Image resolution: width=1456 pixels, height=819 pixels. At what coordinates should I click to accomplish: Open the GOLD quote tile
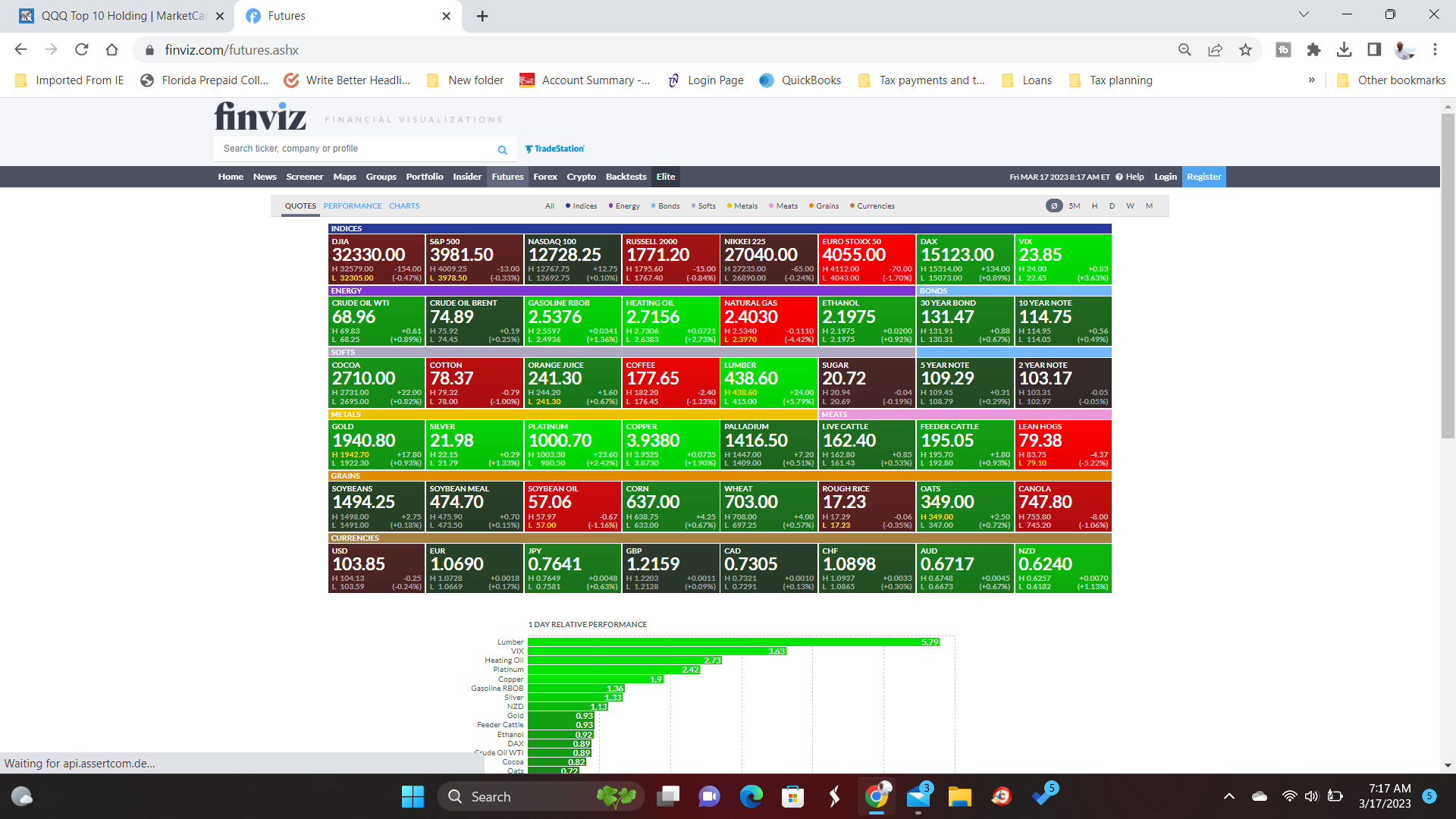[376, 444]
